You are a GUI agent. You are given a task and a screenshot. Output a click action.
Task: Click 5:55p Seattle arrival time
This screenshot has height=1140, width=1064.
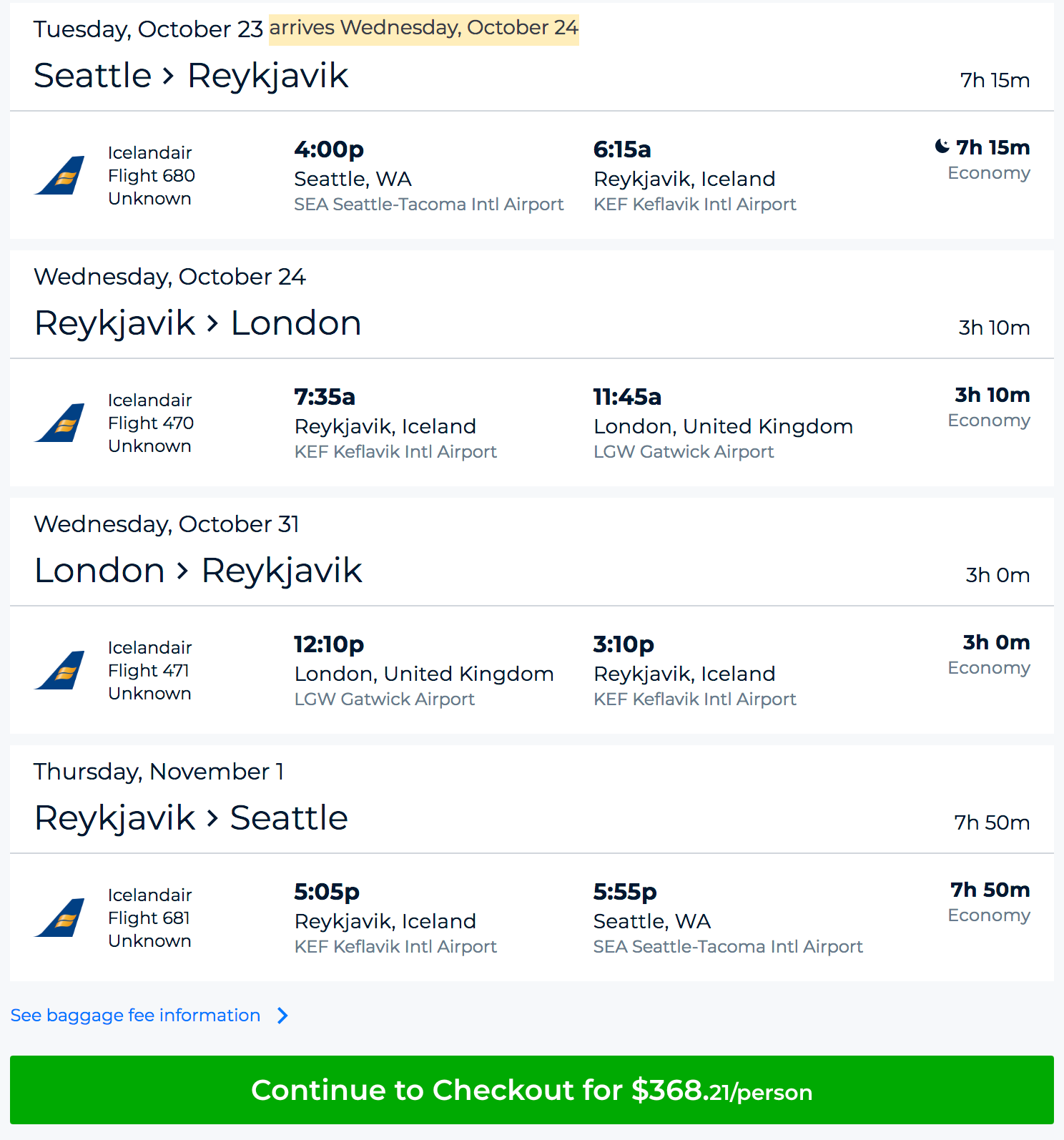(625, 892)
